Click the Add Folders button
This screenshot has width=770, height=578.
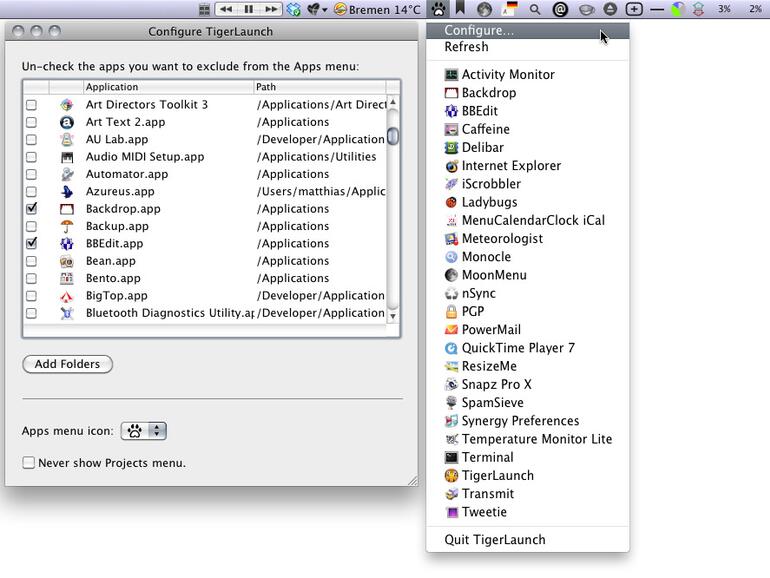(67, 364)
